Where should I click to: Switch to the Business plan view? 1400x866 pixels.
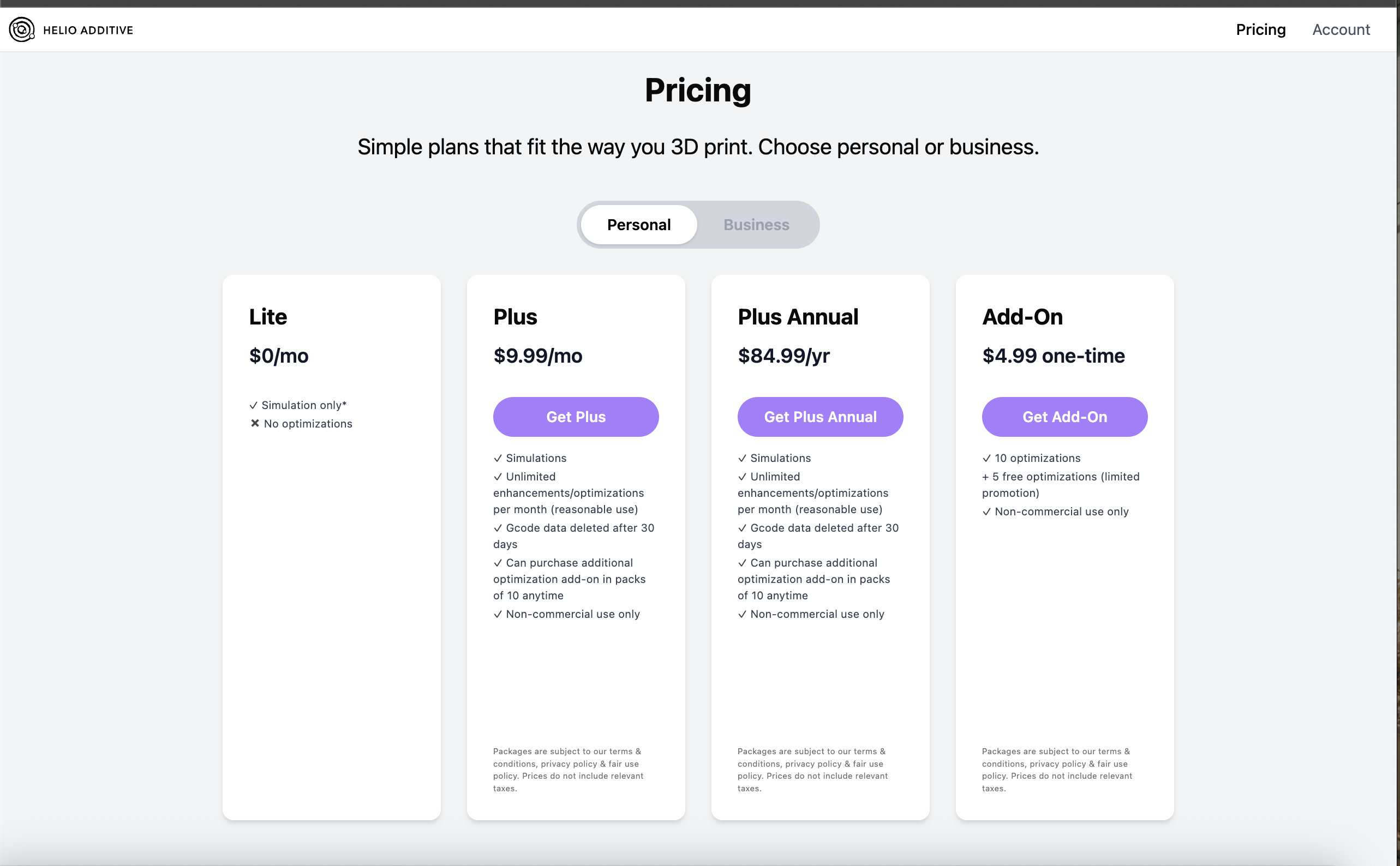[x=756, y=225]
